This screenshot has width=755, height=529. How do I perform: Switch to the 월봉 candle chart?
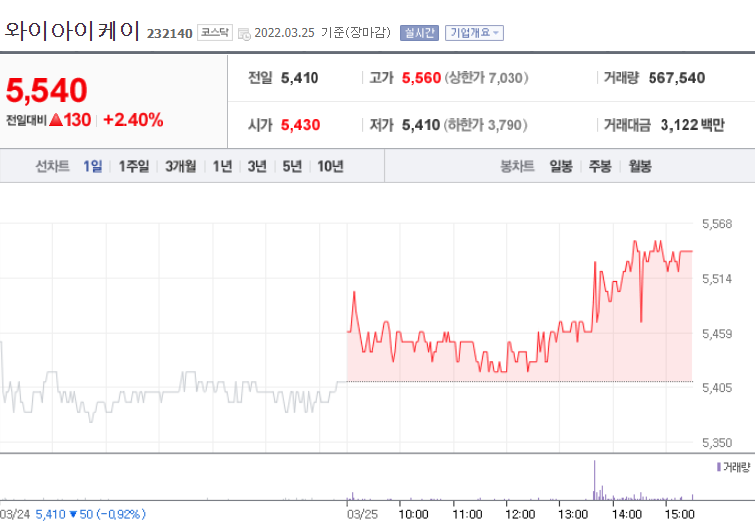point(640,166)
